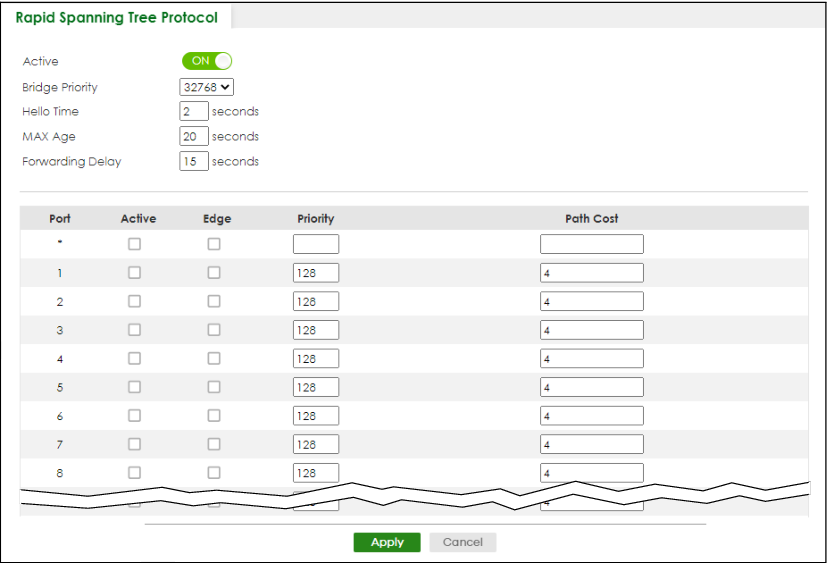Toggle Edge checkbox for port 5
This screenshot has width=829, height=563.
click(x=213, y=387)
